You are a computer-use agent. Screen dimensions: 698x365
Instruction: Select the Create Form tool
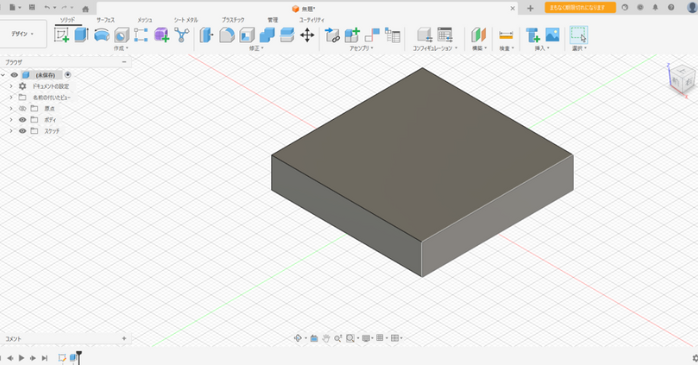[x=162, y=35]
